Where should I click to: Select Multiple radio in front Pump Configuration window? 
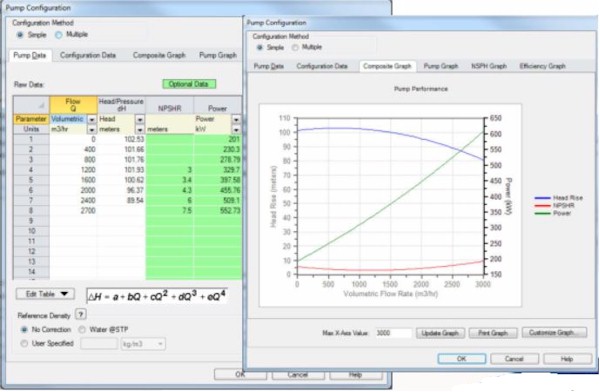295,47
